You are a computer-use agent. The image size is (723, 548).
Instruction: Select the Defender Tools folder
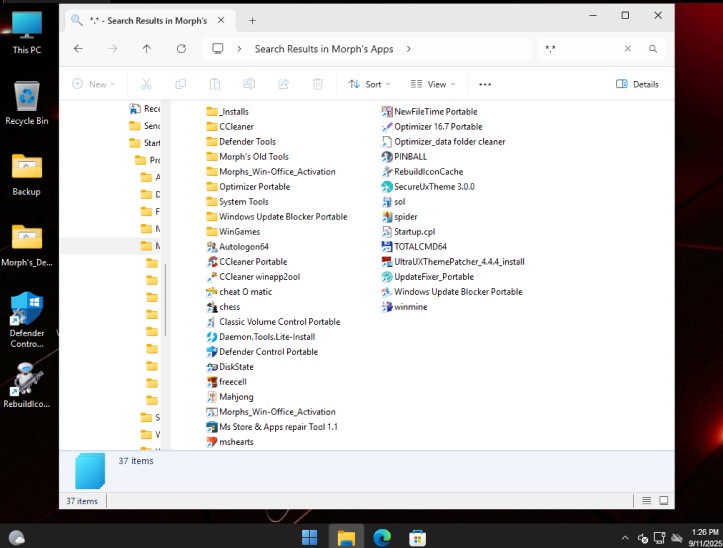(x=241, y=142)
